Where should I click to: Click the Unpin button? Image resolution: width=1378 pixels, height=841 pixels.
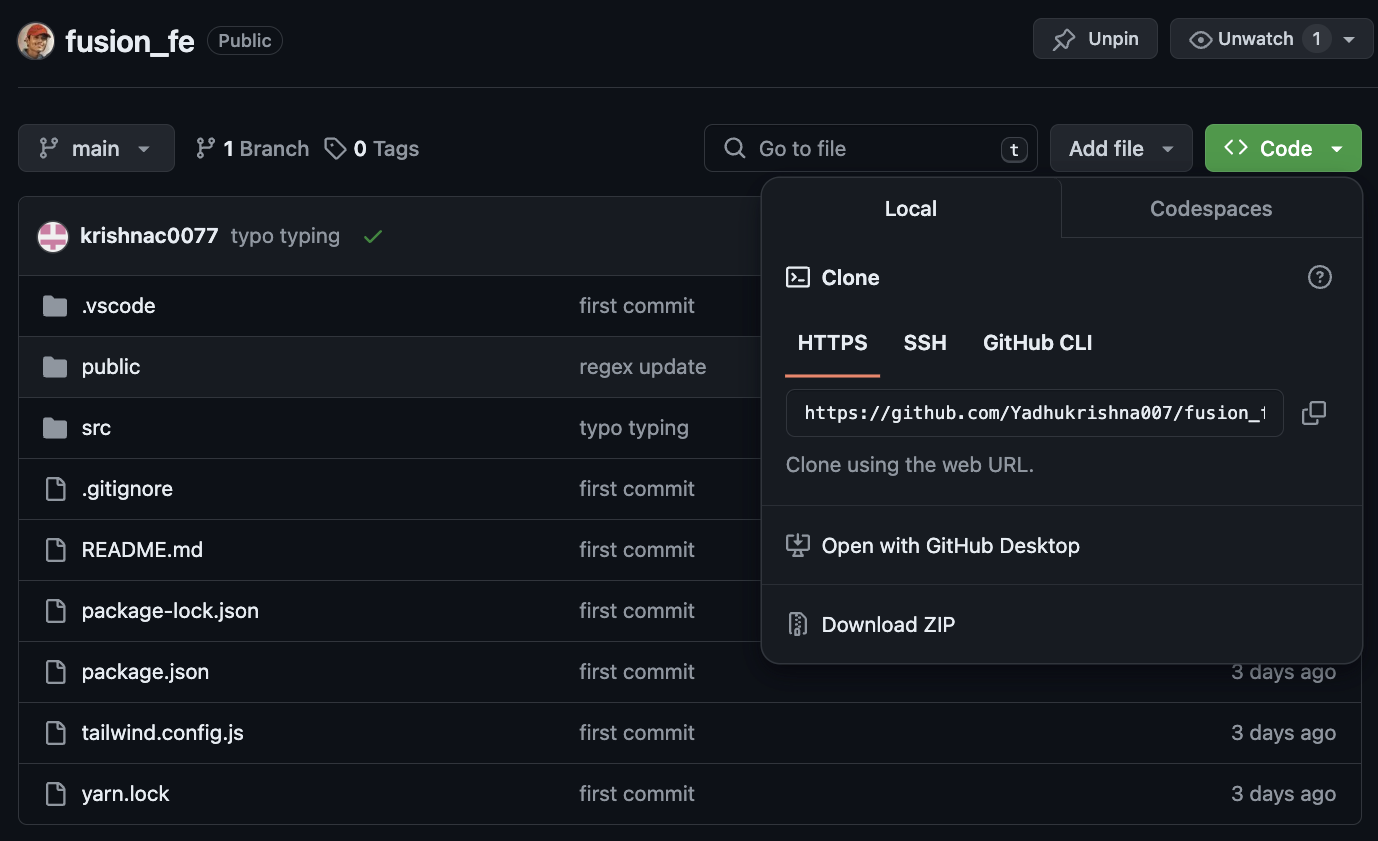[x=1095, y=39]
